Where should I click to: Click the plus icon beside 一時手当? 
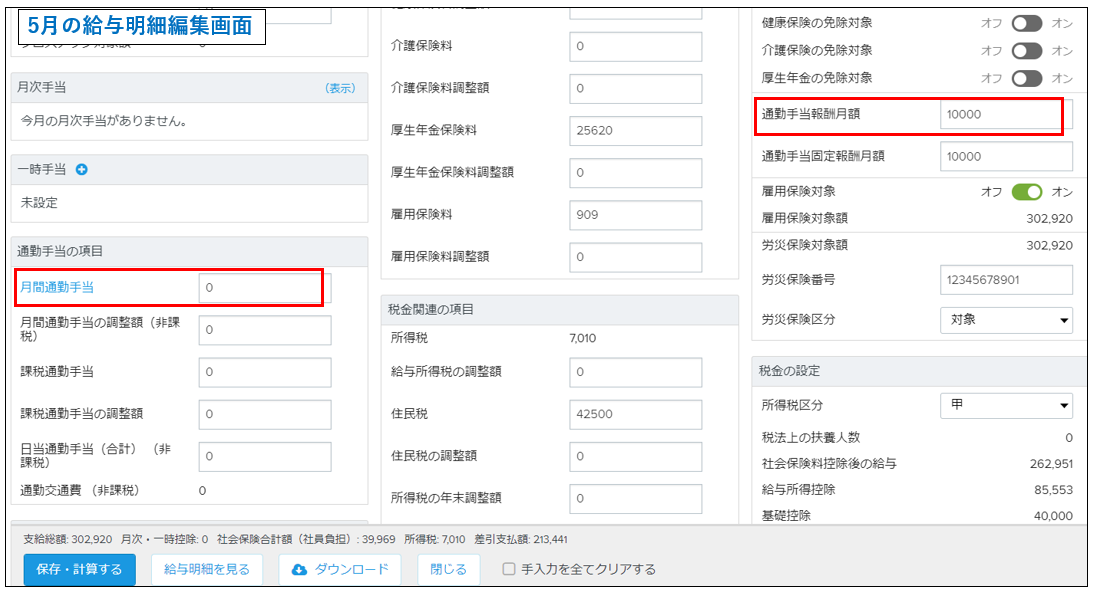pos(82,170)
